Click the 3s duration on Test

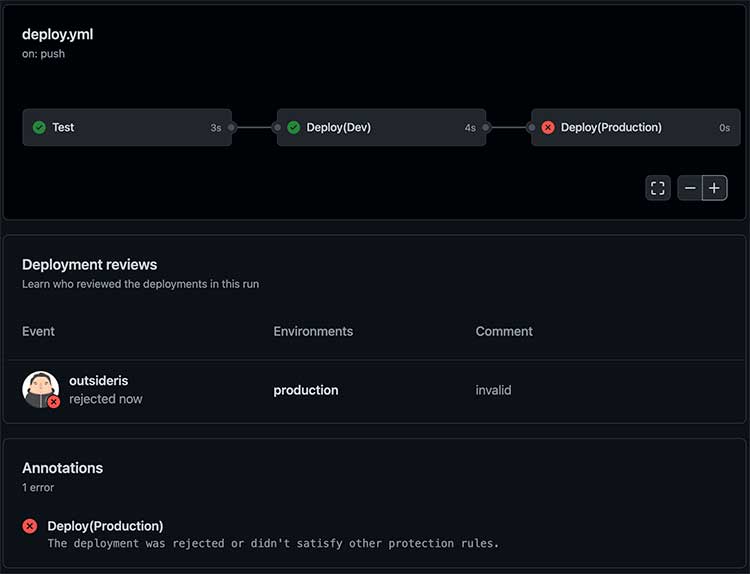(x=216, y=128)
